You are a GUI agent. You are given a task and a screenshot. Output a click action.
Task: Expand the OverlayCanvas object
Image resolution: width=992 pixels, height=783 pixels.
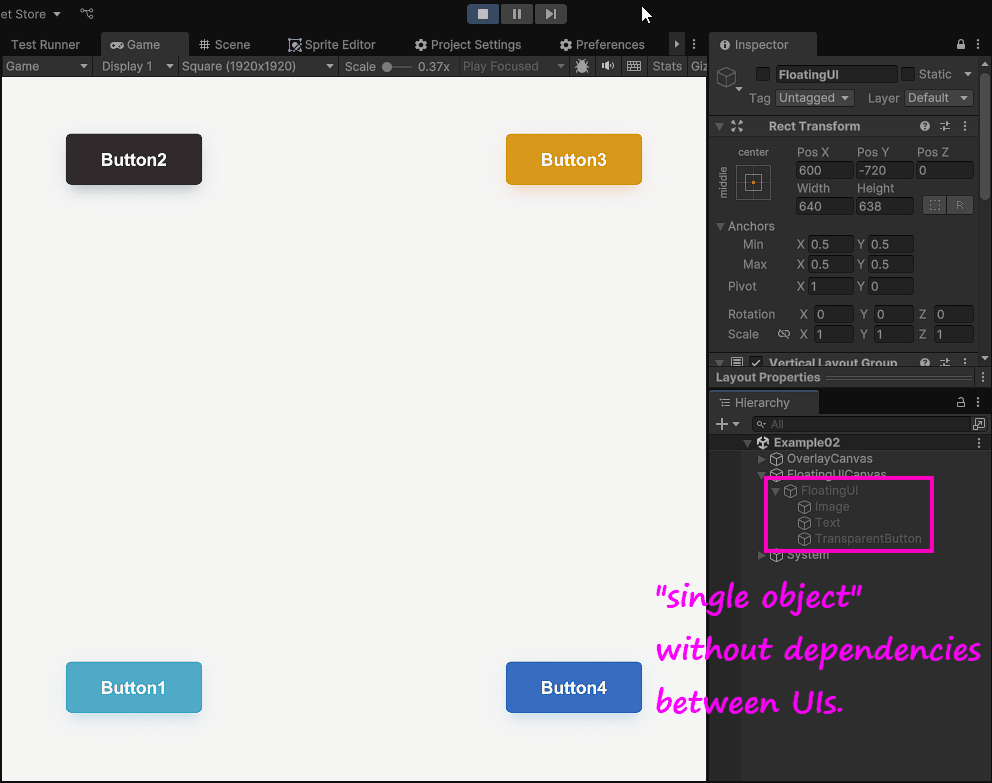[762, 459]
